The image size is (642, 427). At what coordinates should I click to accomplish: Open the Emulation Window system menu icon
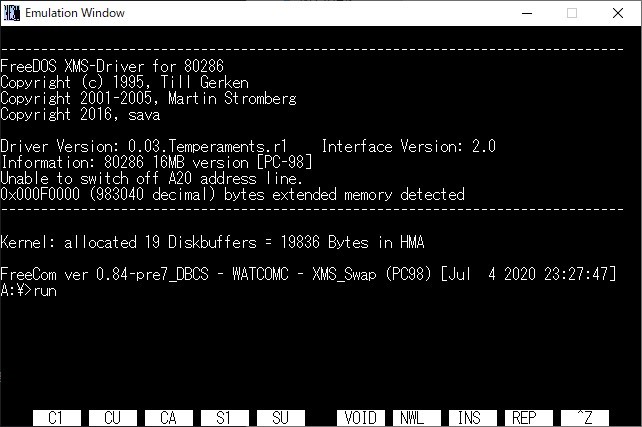pos(13,13)
